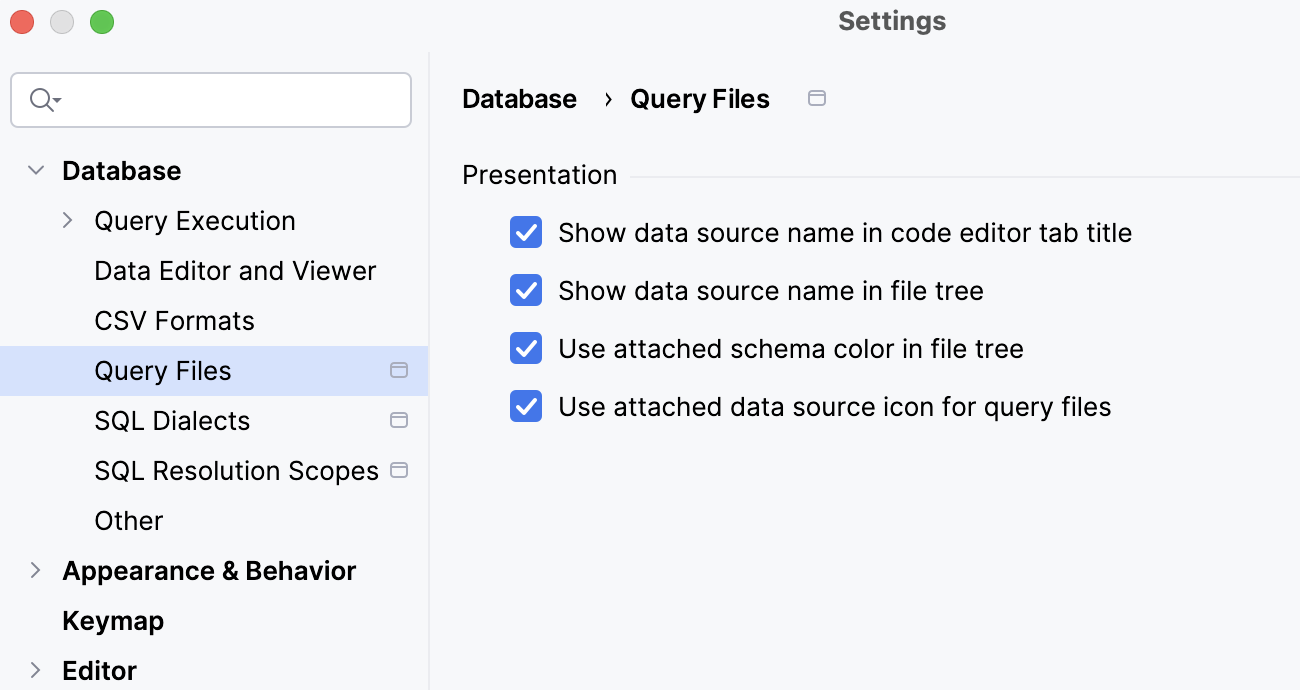Click the project indicator icon beside SQL Dialects
Screen dimensions: 1300x690
pos(399,420)
